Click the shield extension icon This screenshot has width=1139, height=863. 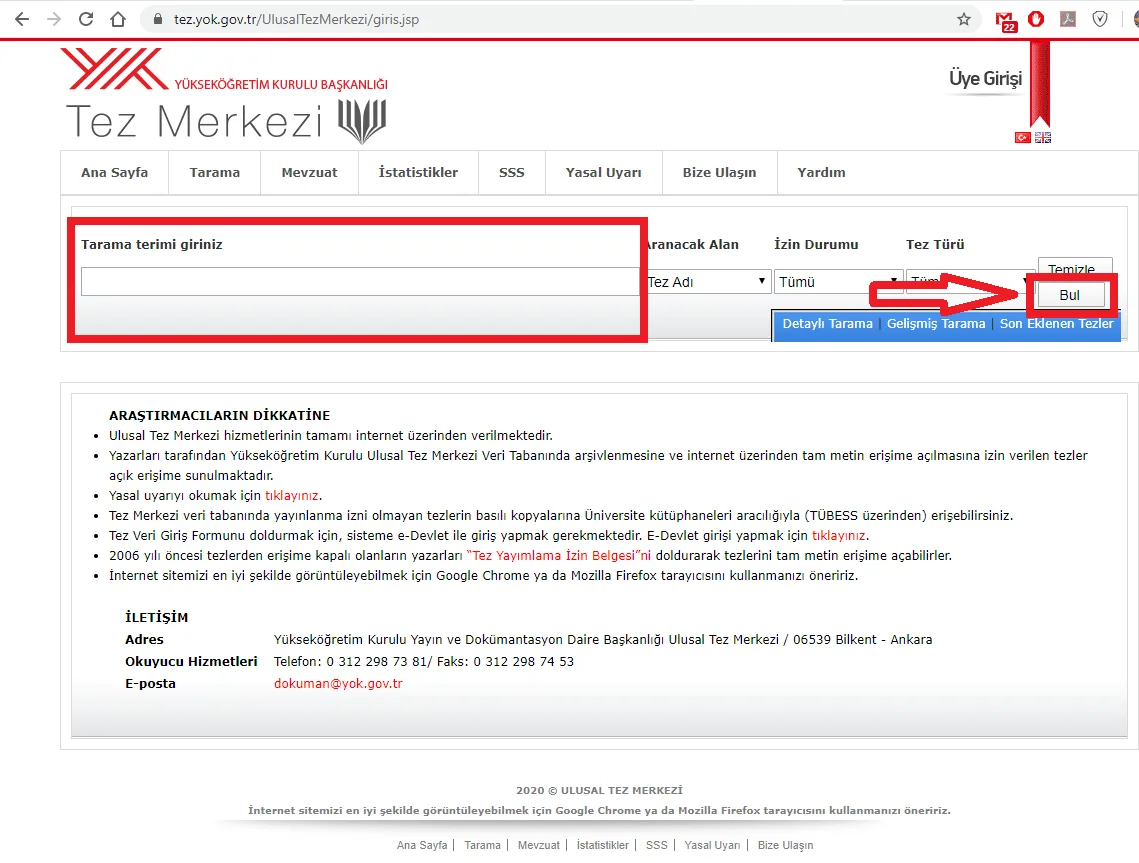(1100, 20)
